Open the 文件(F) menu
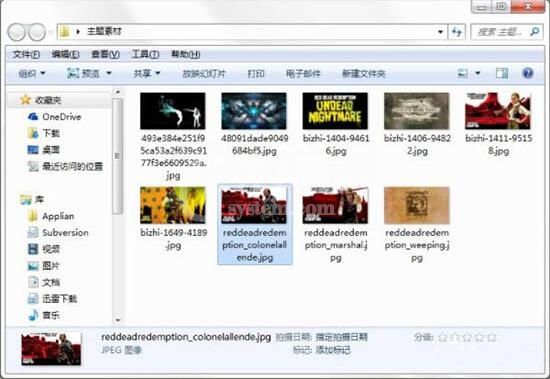This screenshot has width=550, height=379. pyautogui.click(x=26, y=54)
